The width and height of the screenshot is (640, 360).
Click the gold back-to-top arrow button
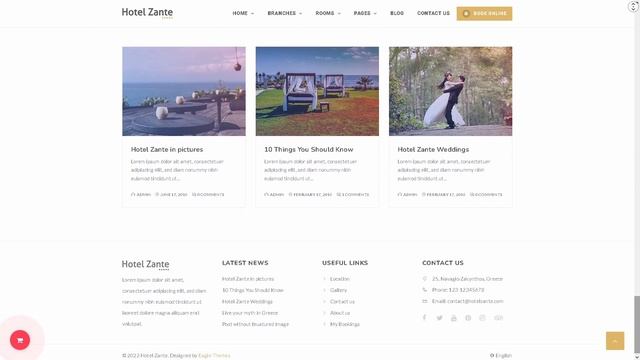615,341
